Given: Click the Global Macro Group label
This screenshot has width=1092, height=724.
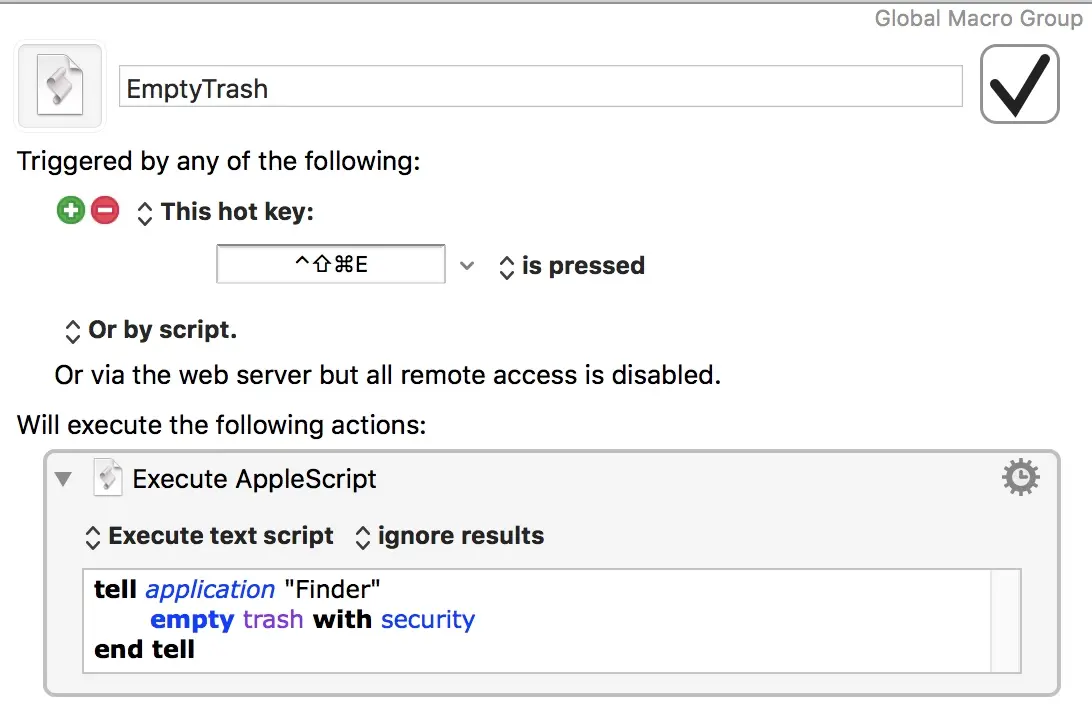Looking at the screenshot, I should pos(978,18).
